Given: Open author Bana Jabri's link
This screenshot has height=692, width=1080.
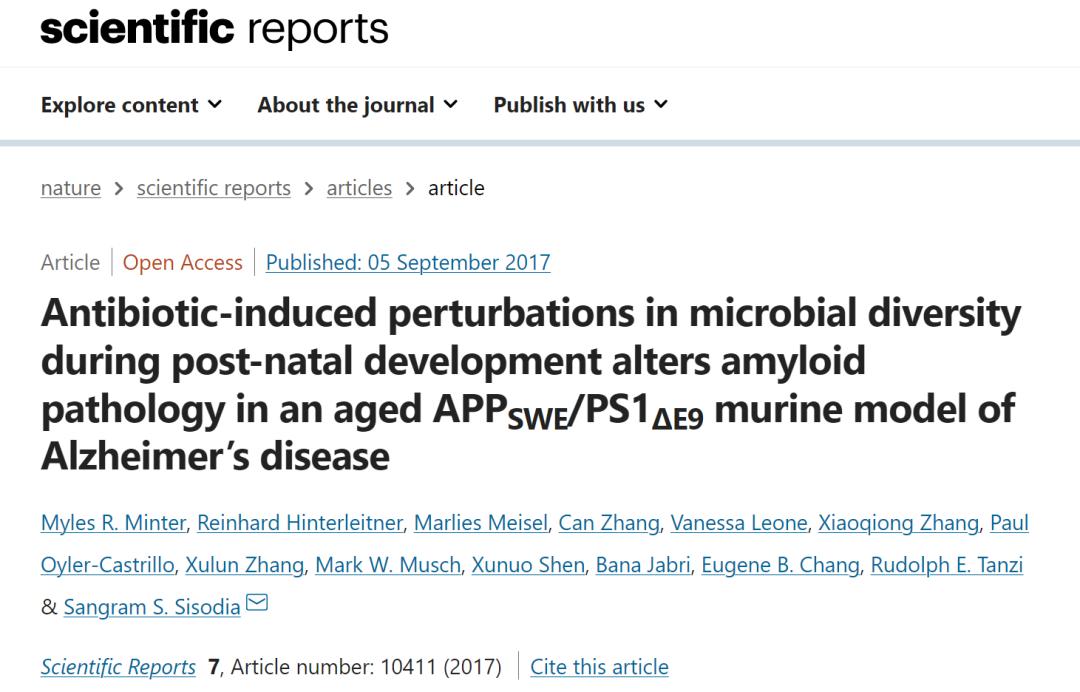Looking at the screenshot, I should [642, 565].
